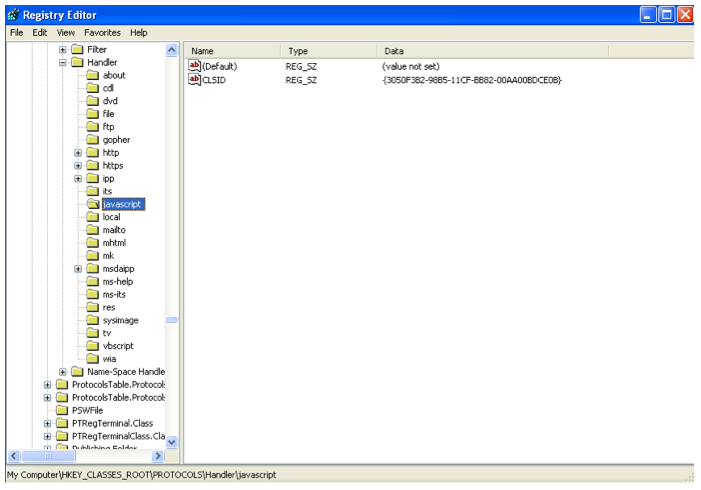The image size is (701, 490).
Task: Click the file folder icon
Action: [x=93, y=114]
